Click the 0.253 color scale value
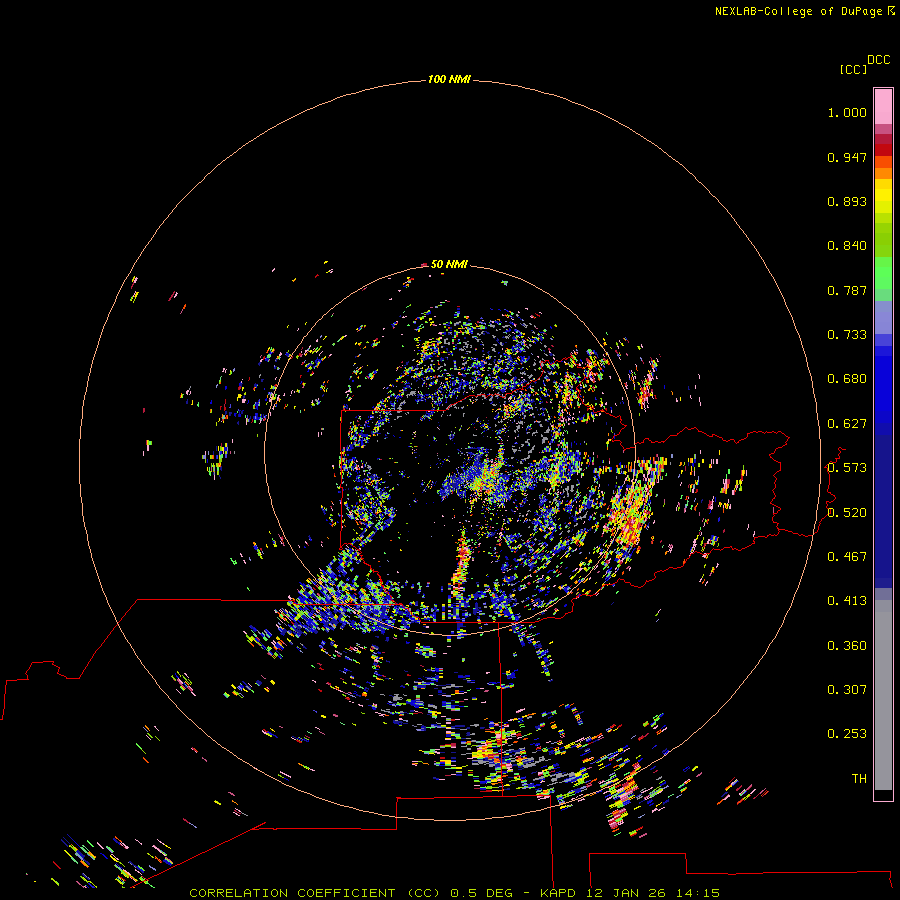The height and width of the screenshot is (900, 900). pos(847,734)
